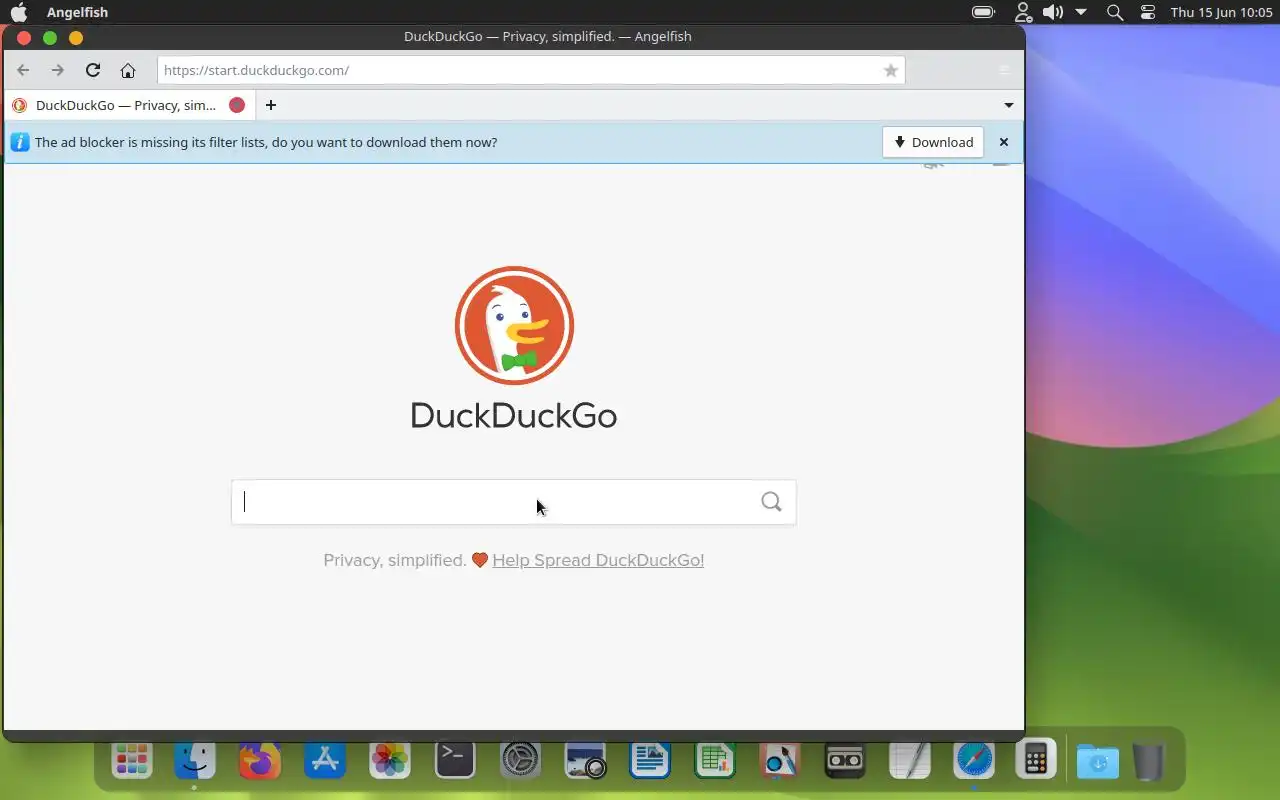Viewport: 1280px width, 800px height.
Task: Open the Trash in the dock
Action: [1149, 761]
